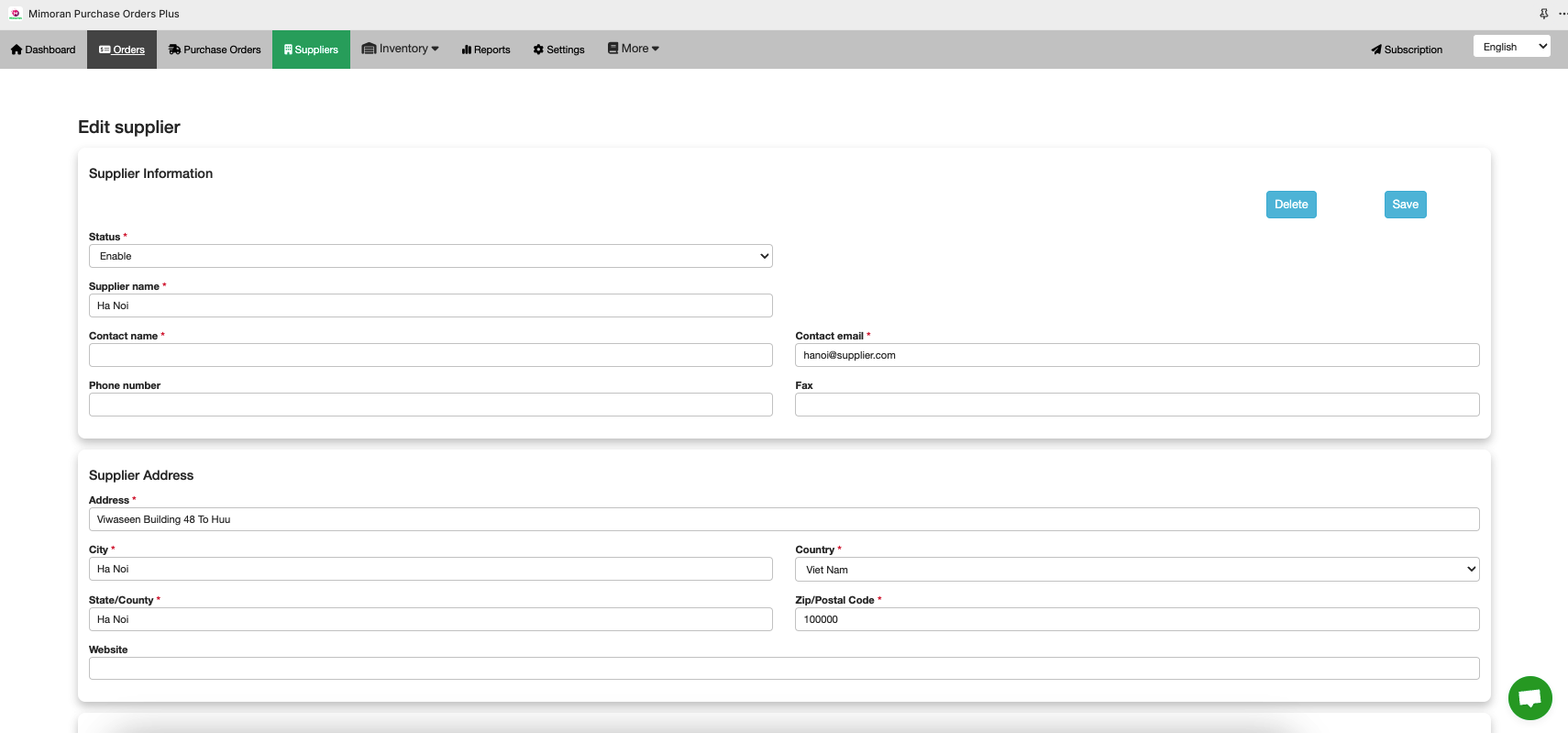Open the English language selector

[x=1511, y=47]
